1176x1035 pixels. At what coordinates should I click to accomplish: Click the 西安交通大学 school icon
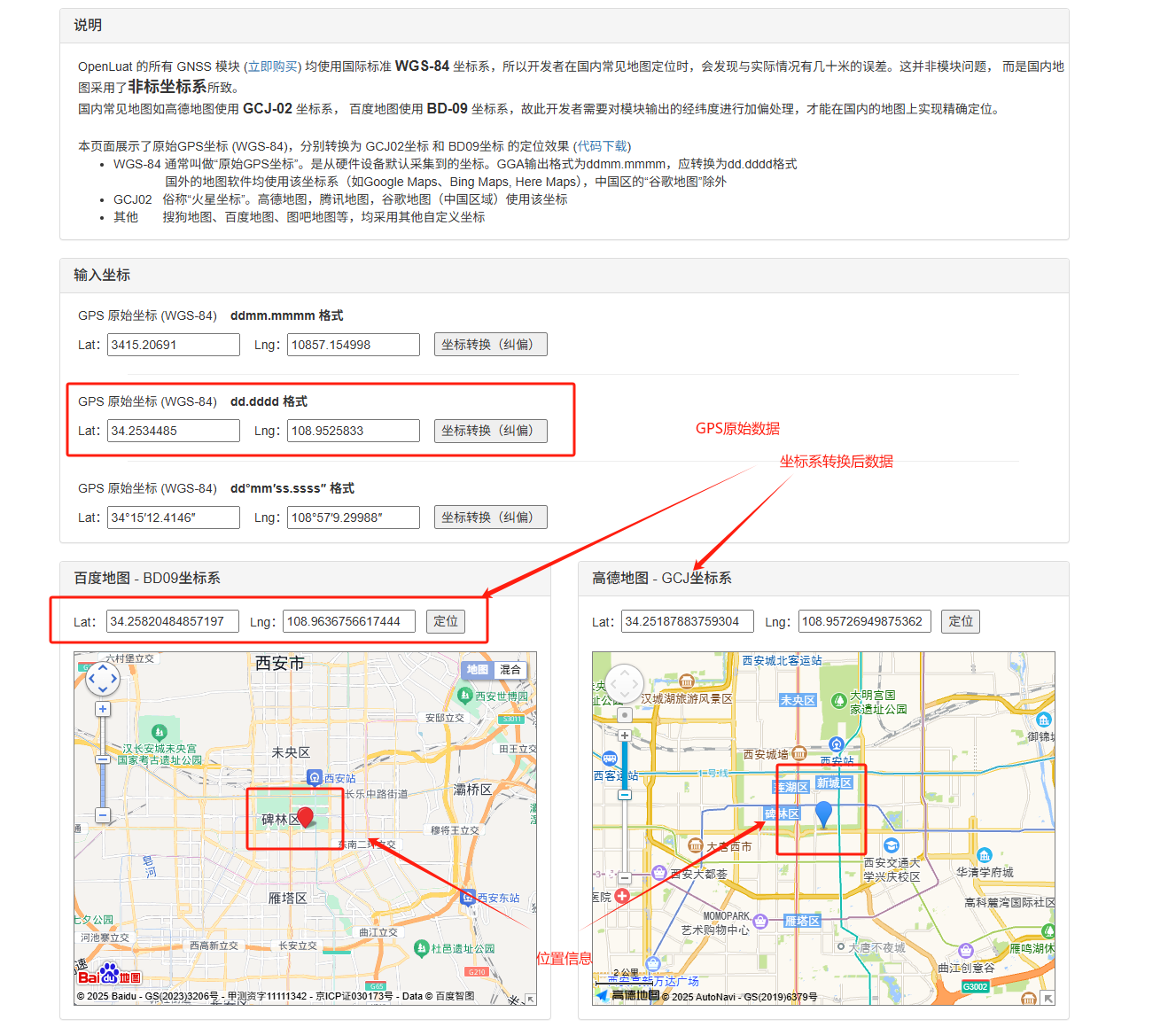click(892, 845)
